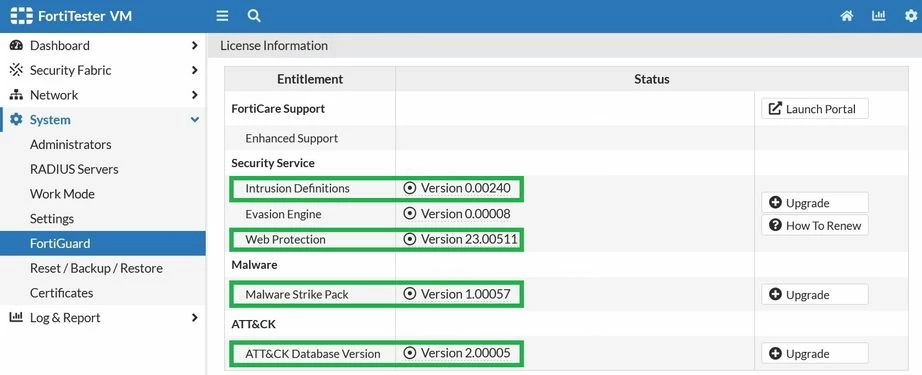
Task: Click the Network topology icon
Action: point(16,95)
